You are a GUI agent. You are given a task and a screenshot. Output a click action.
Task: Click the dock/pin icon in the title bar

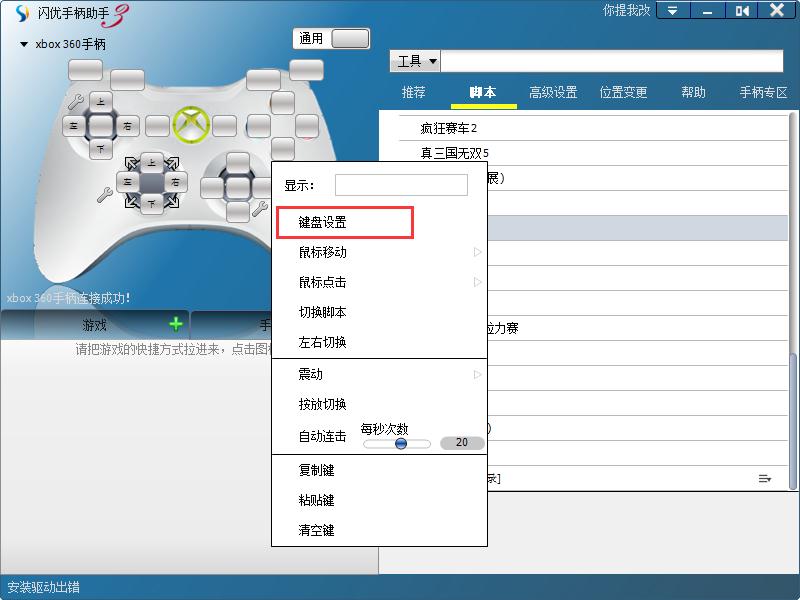[x=742, y=11]
